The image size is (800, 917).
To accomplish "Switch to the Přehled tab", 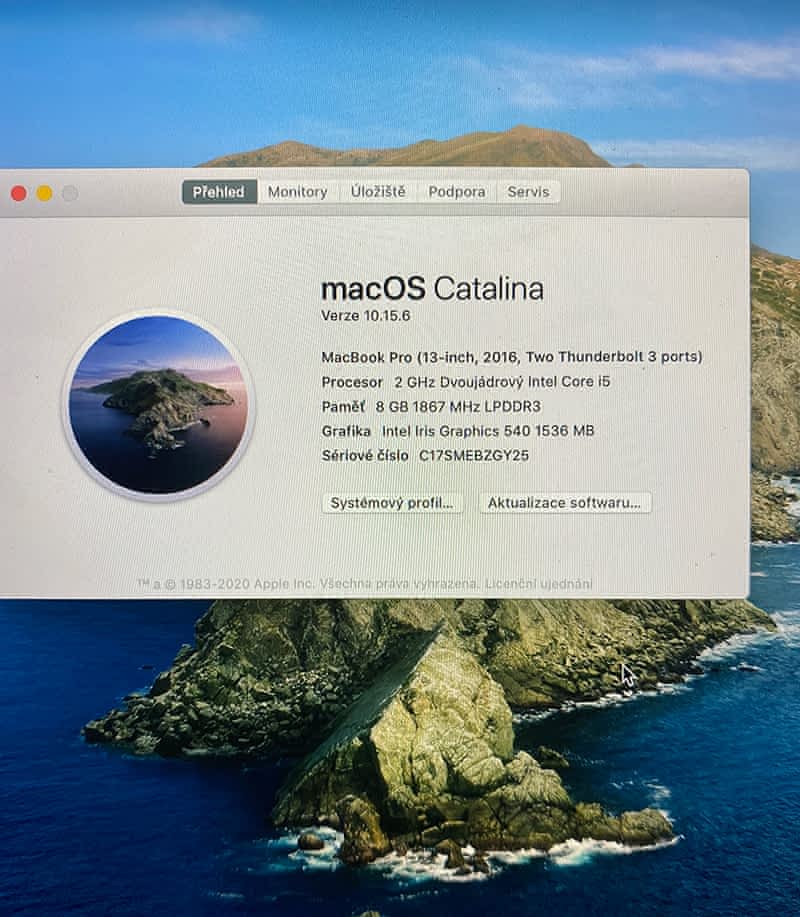I will coord(219,192).
